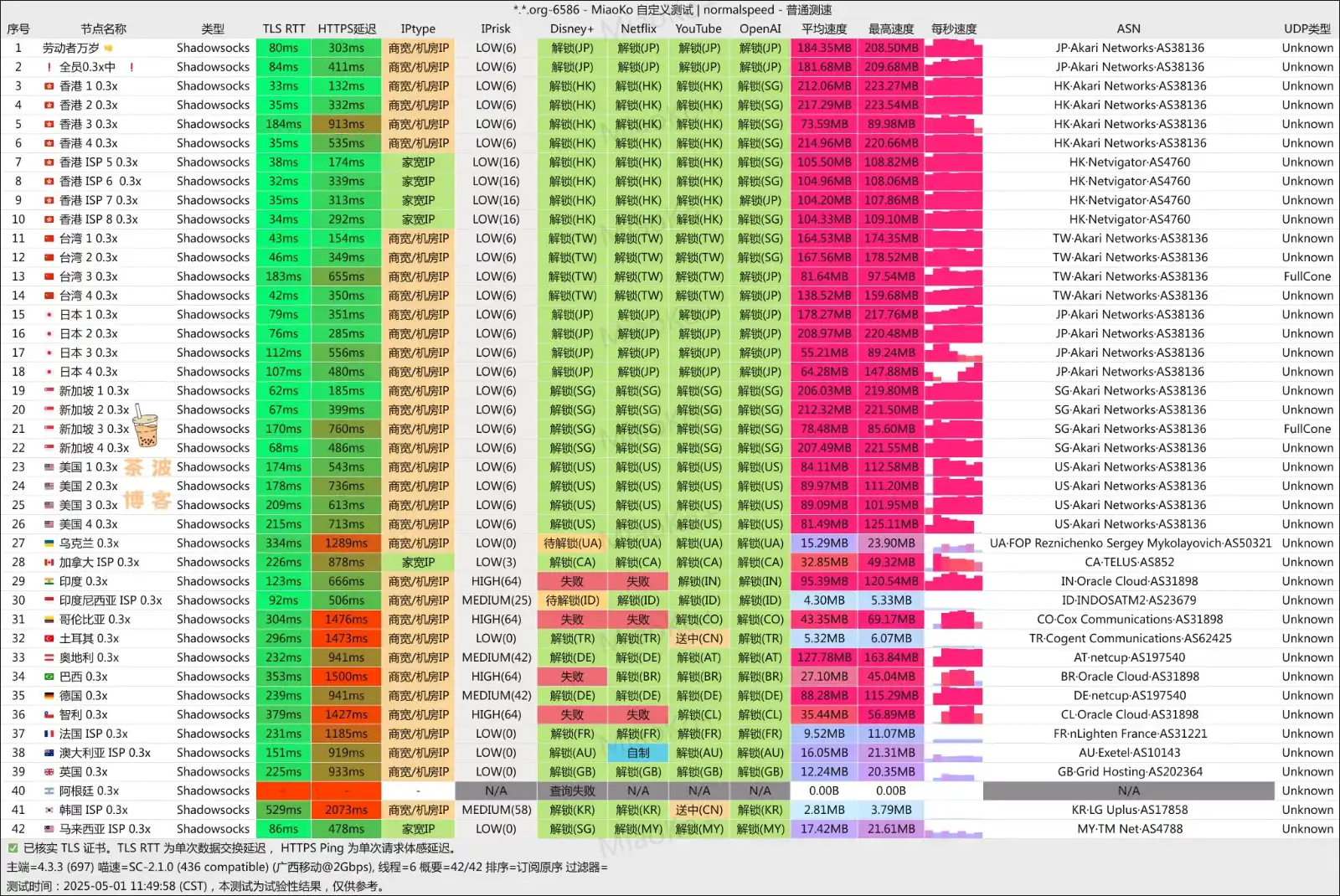Click the South Korea flag for 韩国 ISP
Image resolution: width=1340 pixels, height=896 pixels.
tap(49, 811)
